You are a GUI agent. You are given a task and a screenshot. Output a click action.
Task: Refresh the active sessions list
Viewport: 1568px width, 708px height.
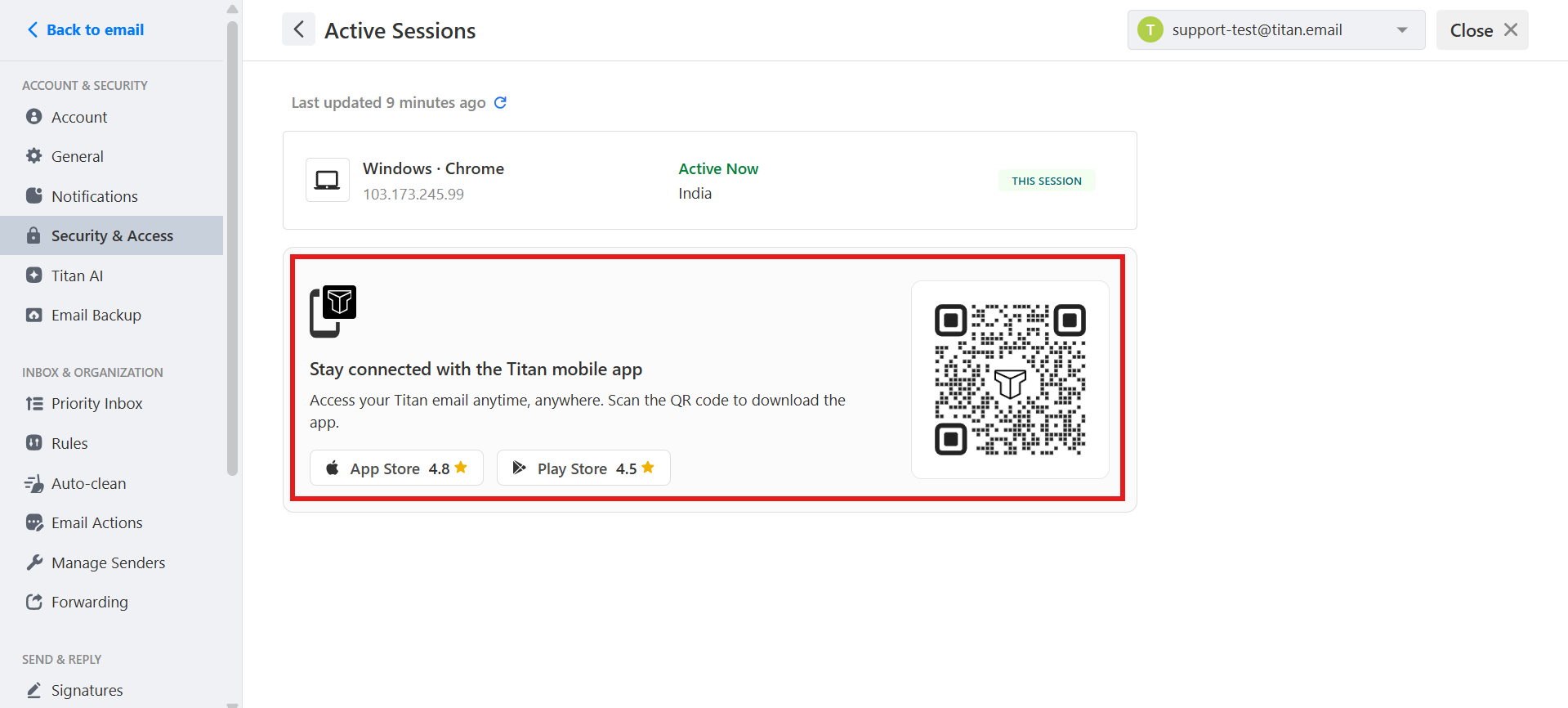coord(500,102)
